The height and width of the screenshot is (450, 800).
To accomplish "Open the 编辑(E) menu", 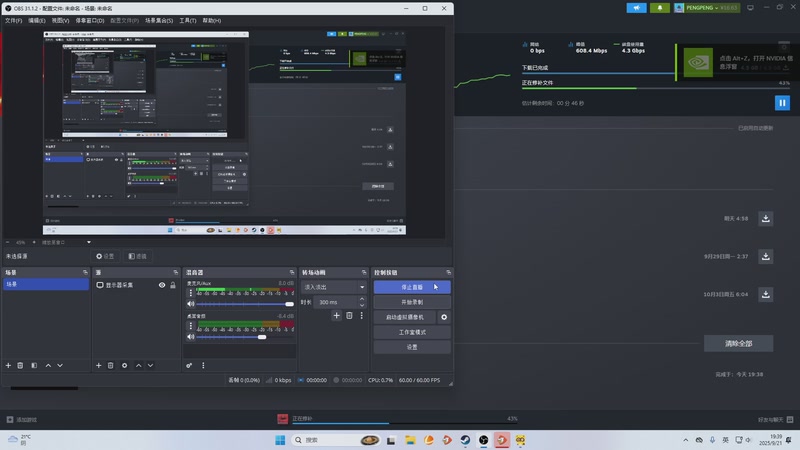I will pyautogui.click(x=37, y=20).
